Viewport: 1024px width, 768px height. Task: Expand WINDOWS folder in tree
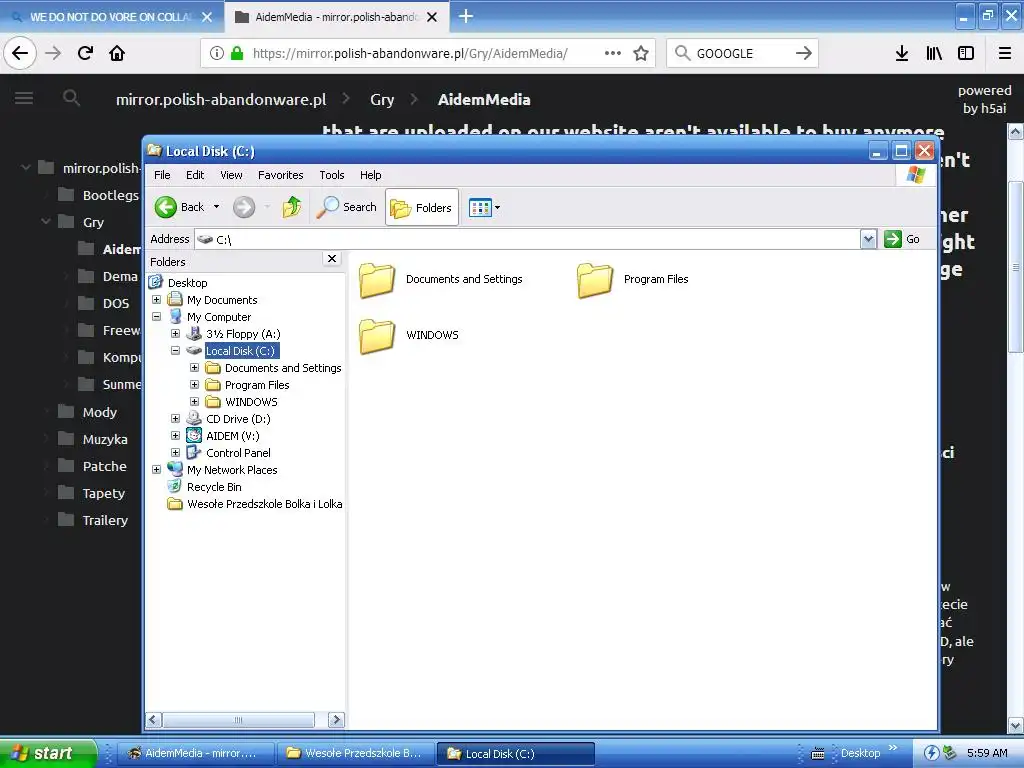tap(195, 402)
